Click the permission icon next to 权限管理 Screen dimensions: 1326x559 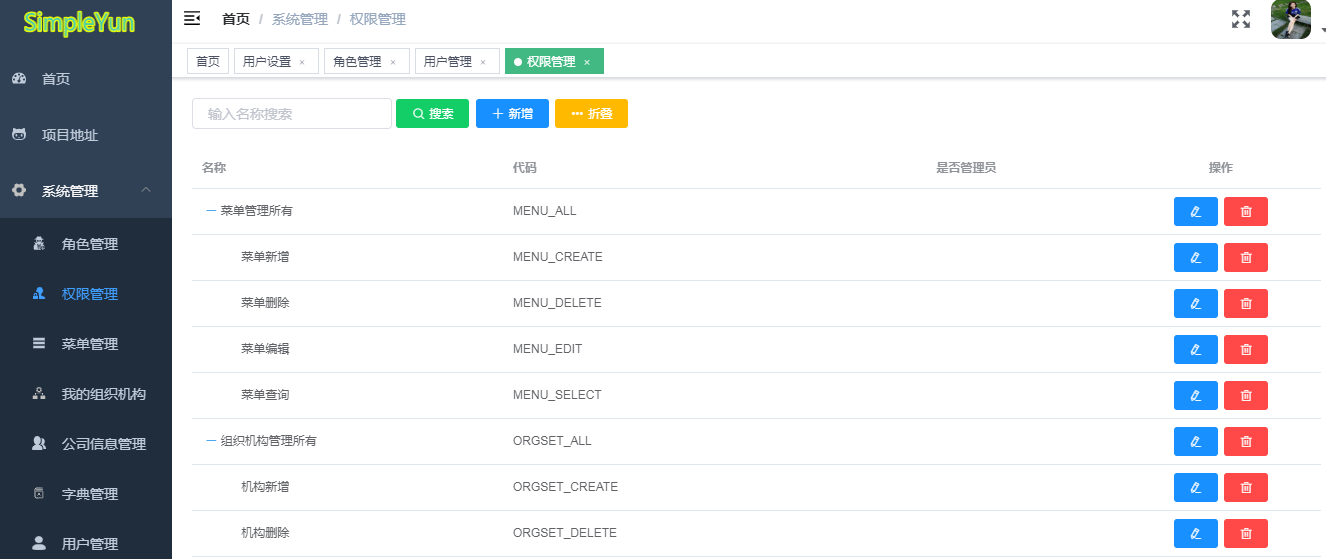tap(39, 294)
